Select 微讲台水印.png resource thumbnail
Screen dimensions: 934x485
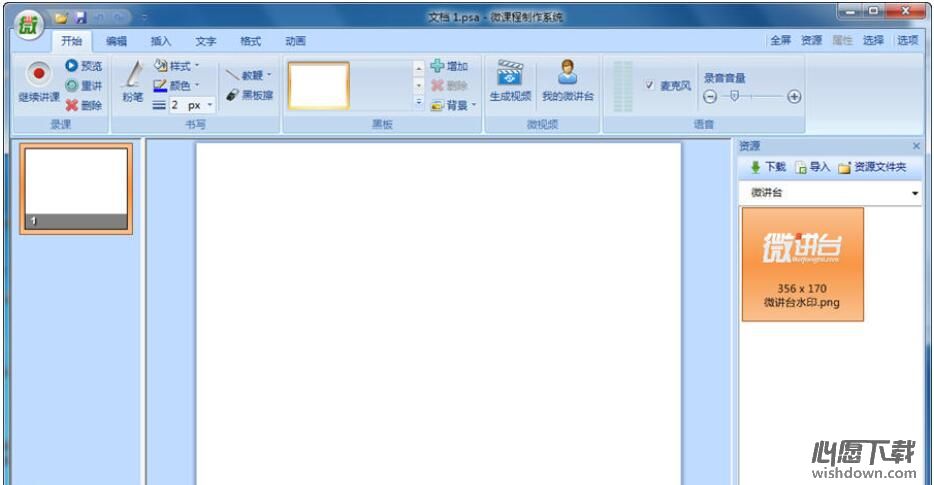[x=802, y=265]
